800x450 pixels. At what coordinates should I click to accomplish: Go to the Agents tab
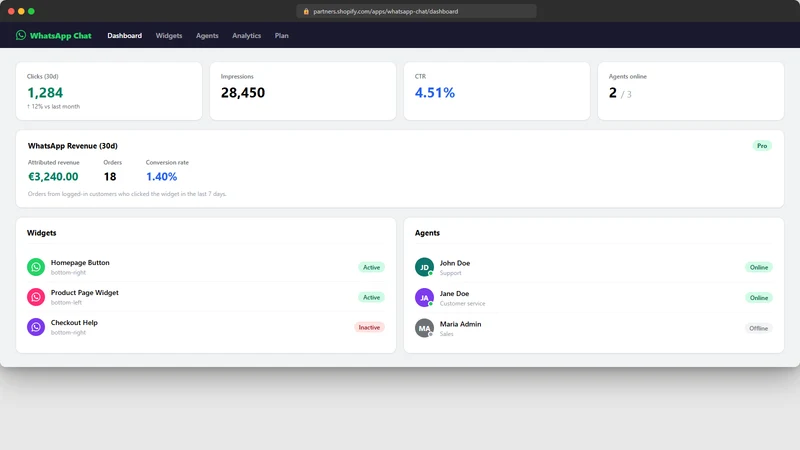(x=207, y=36)
